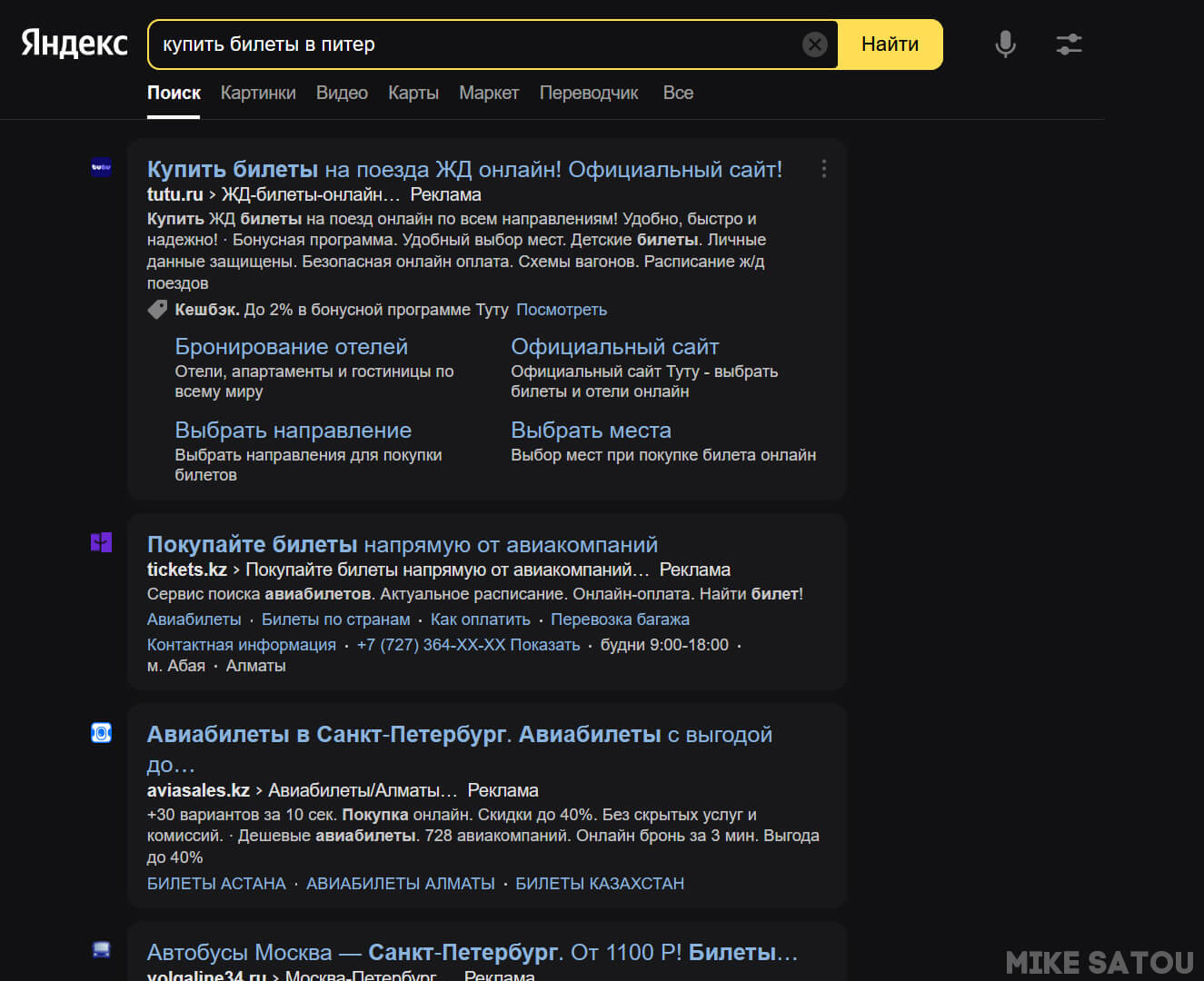The height and width of the screenshot is (981, 1204).
Task: Click the "Авиабилеты/Алматы…" breadcrumb
Action: coord(363,790)
